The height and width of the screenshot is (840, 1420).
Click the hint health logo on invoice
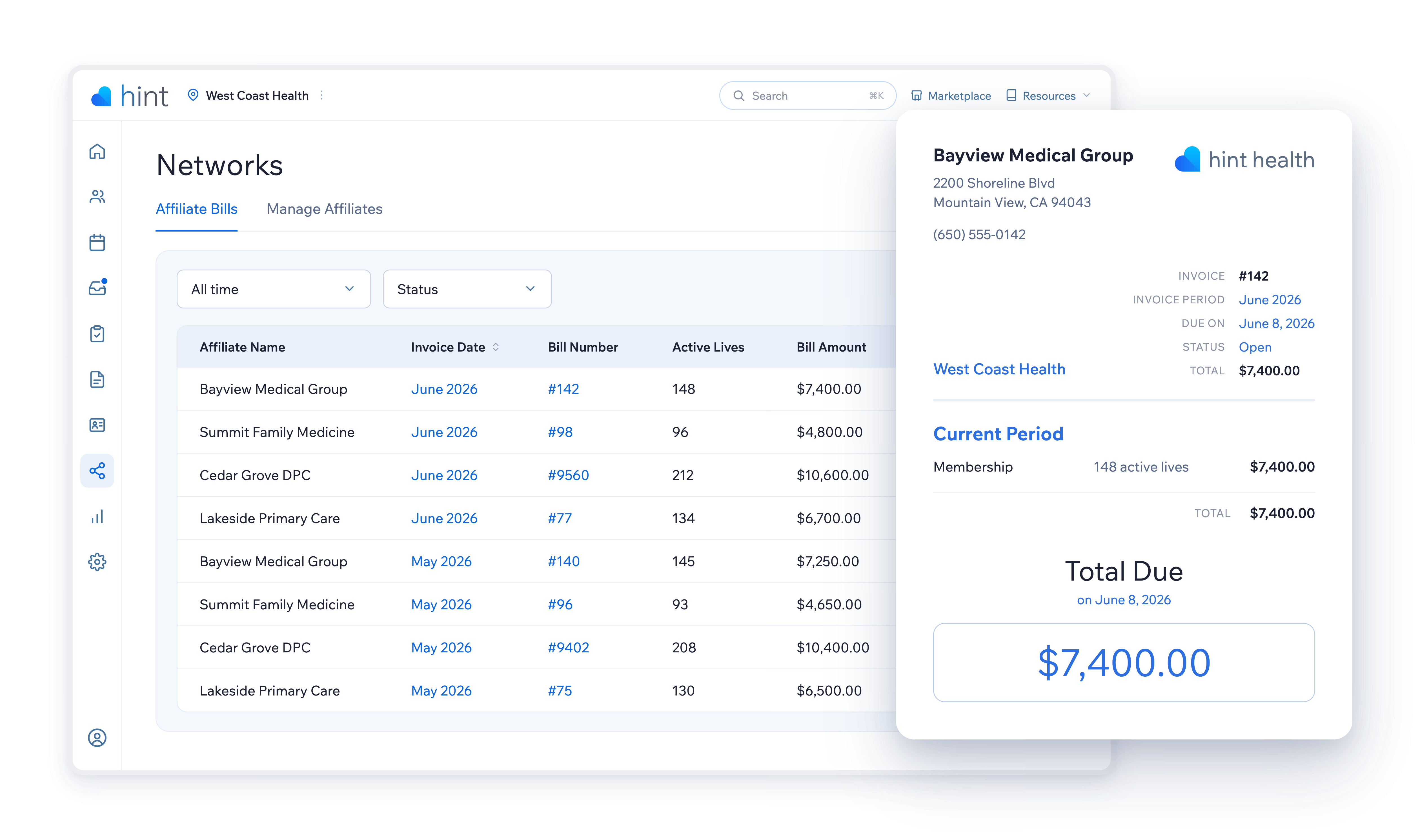click(1244, 160)
